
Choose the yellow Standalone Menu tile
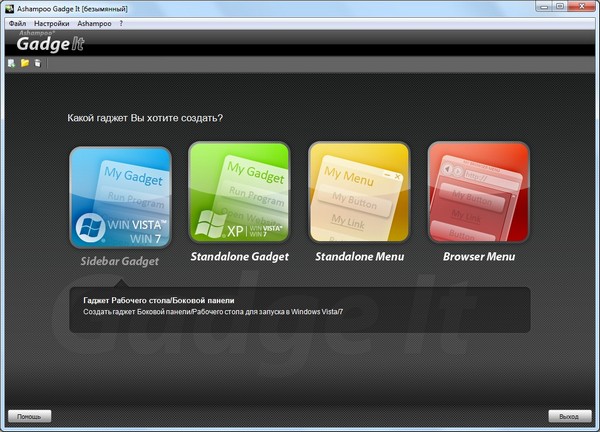359,196
